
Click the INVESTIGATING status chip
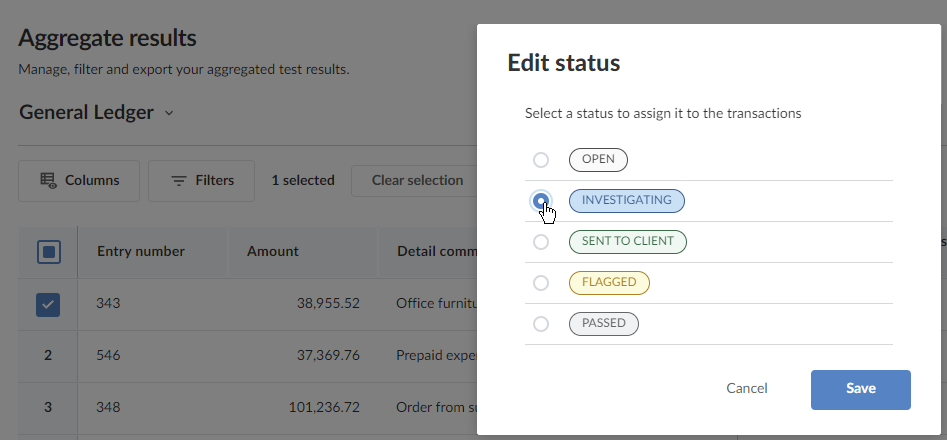[x=626, y=201]
